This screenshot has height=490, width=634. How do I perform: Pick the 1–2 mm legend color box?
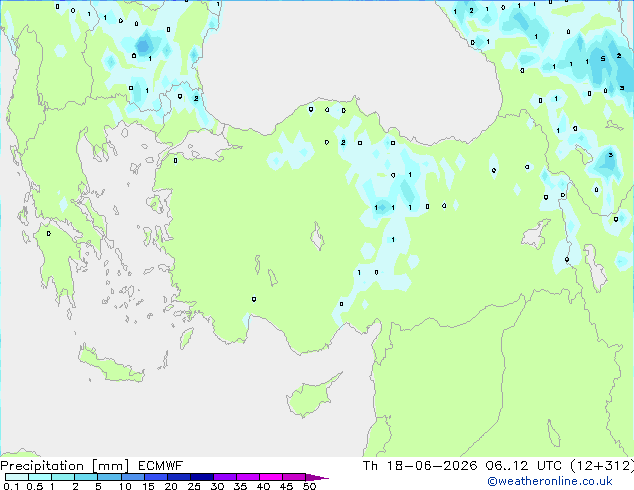coord(63,477)
